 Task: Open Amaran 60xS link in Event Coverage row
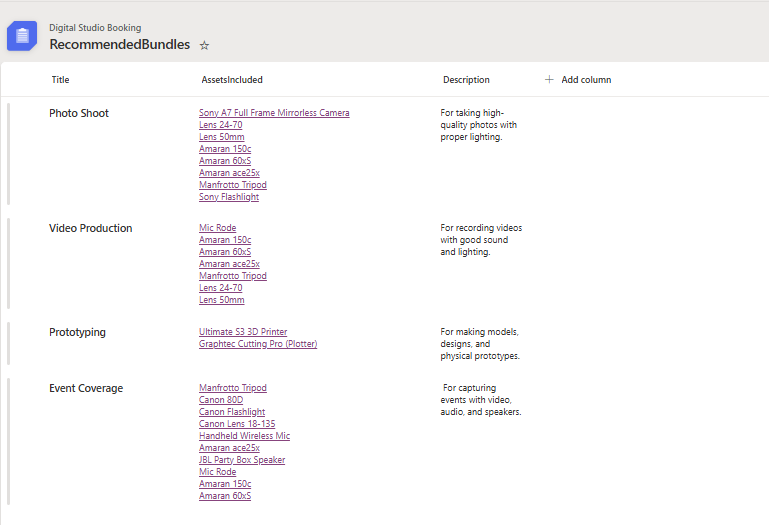[x=225, y=496]
